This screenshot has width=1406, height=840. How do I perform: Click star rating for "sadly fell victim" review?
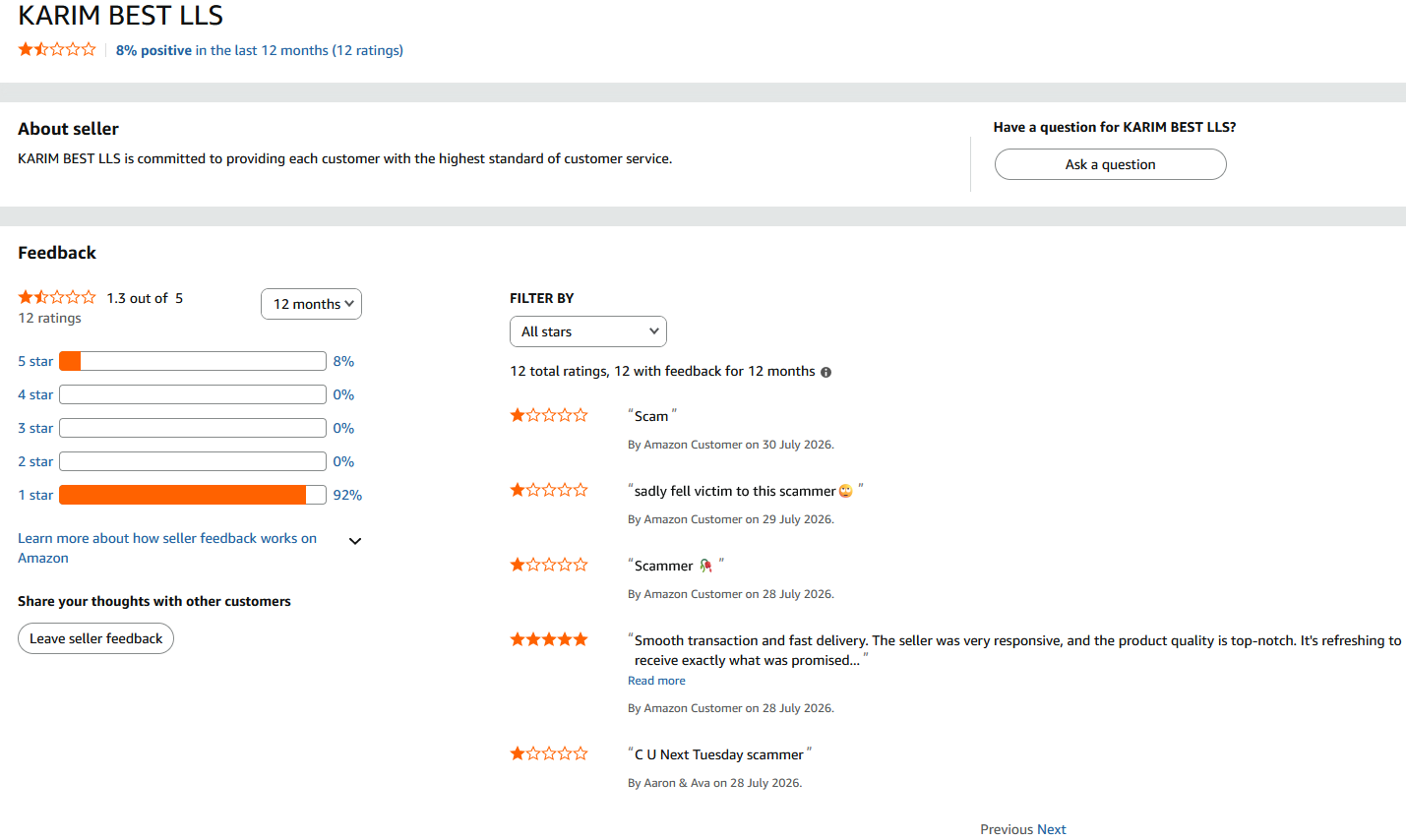(549, 490)
